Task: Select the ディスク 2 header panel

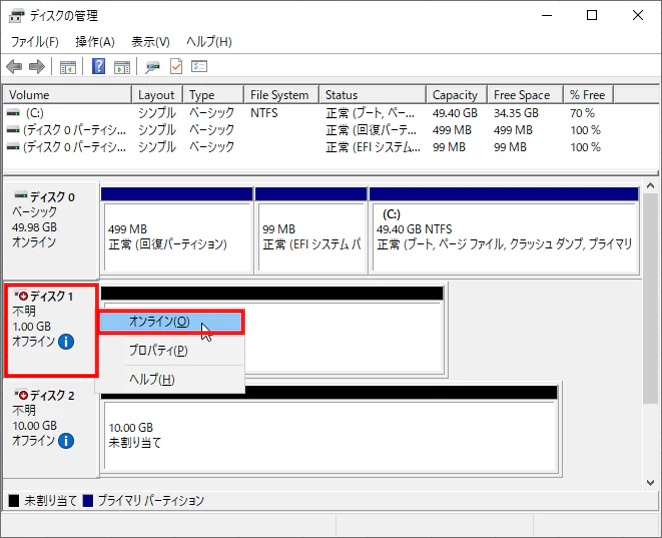Action: point(51,429)
